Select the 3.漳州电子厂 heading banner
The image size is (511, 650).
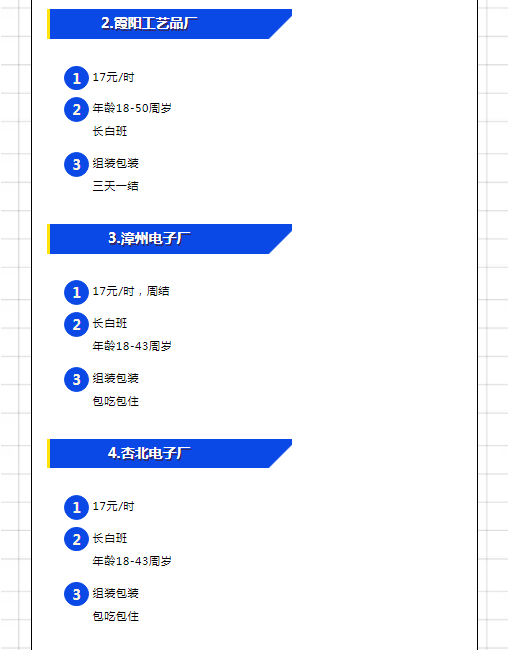point(170,239)
